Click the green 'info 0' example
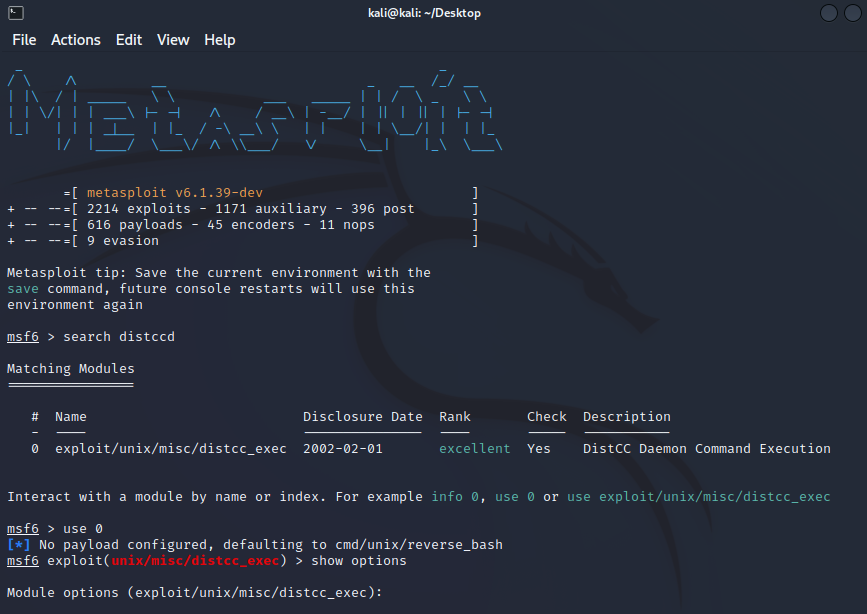The height and width of the screenshot is (614, 867). pyautogui.click(x=455, y=497)
